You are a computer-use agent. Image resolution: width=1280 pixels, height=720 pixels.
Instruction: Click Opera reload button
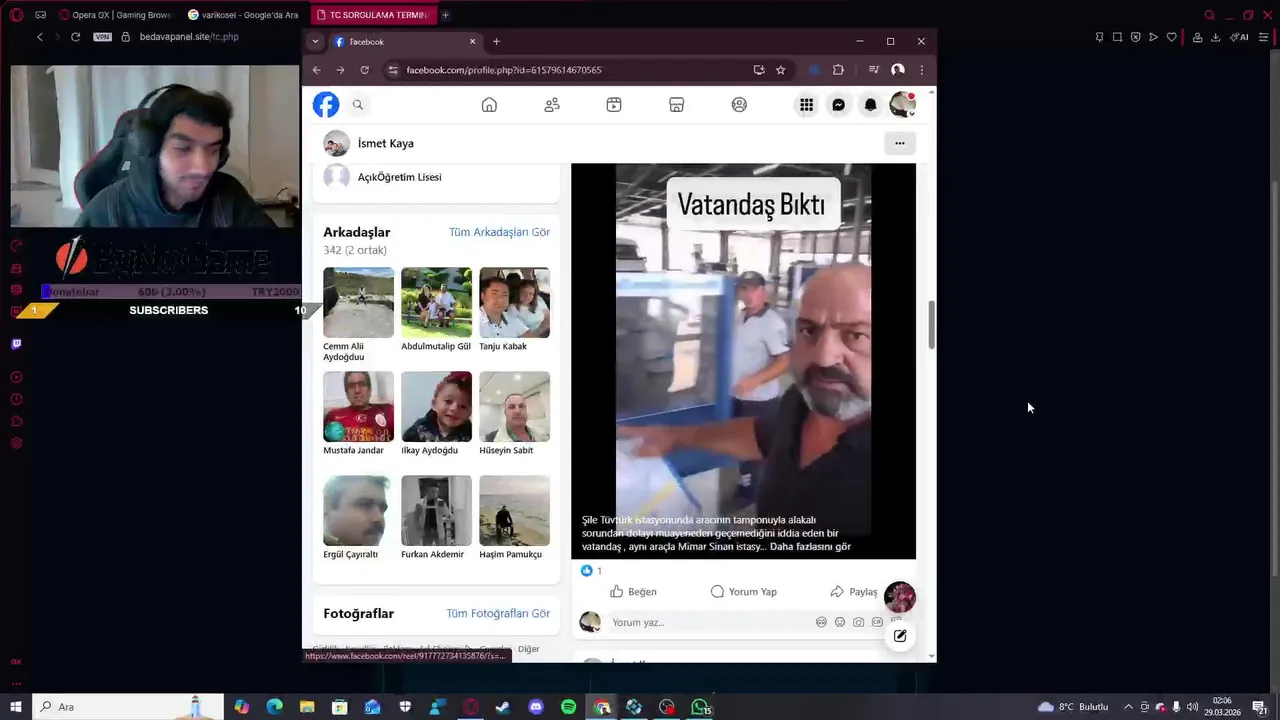75,37
